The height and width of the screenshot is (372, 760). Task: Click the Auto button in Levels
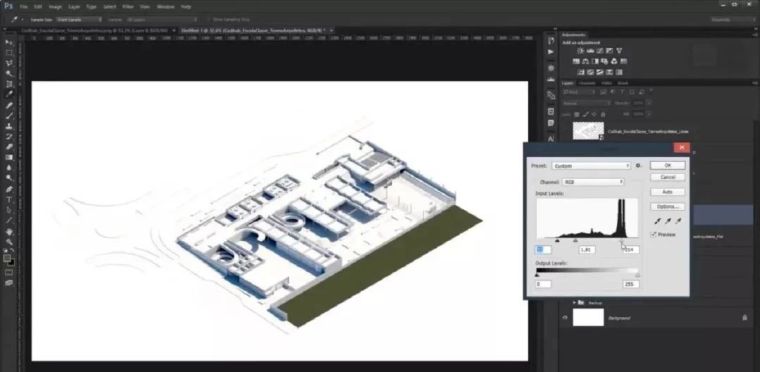point(667,192)
